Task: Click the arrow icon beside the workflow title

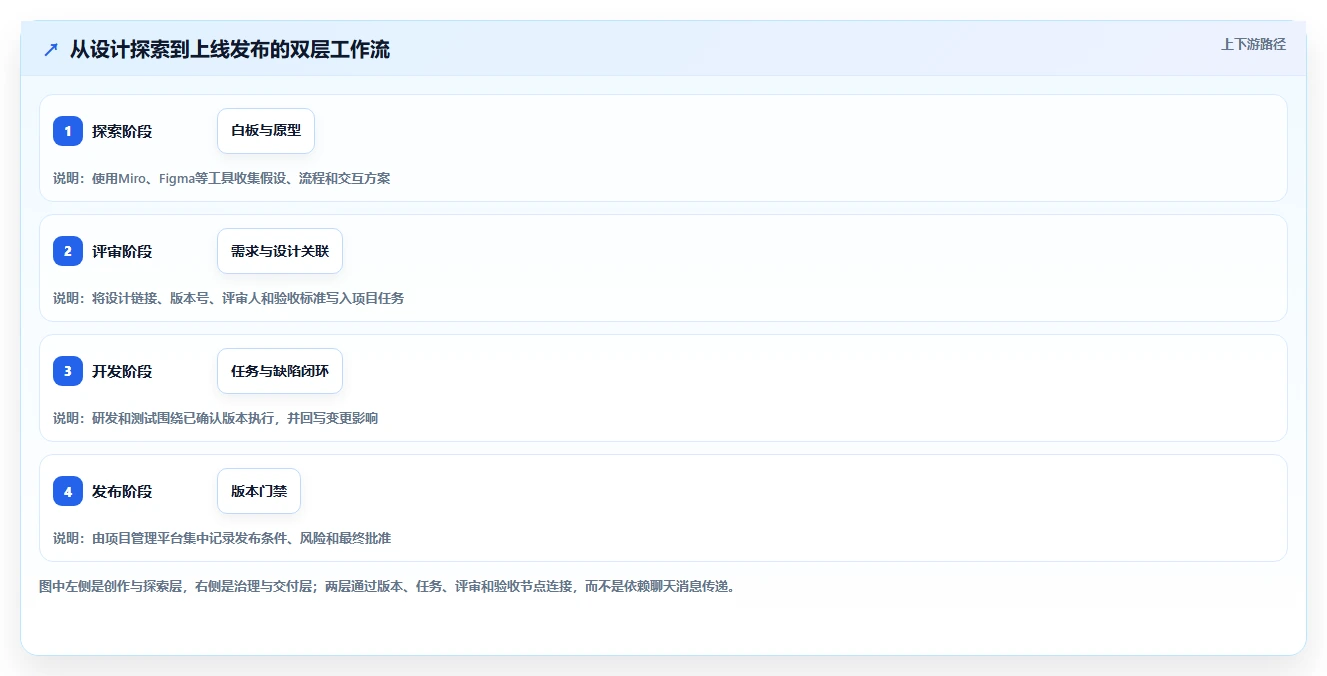Action: (51, 50)
